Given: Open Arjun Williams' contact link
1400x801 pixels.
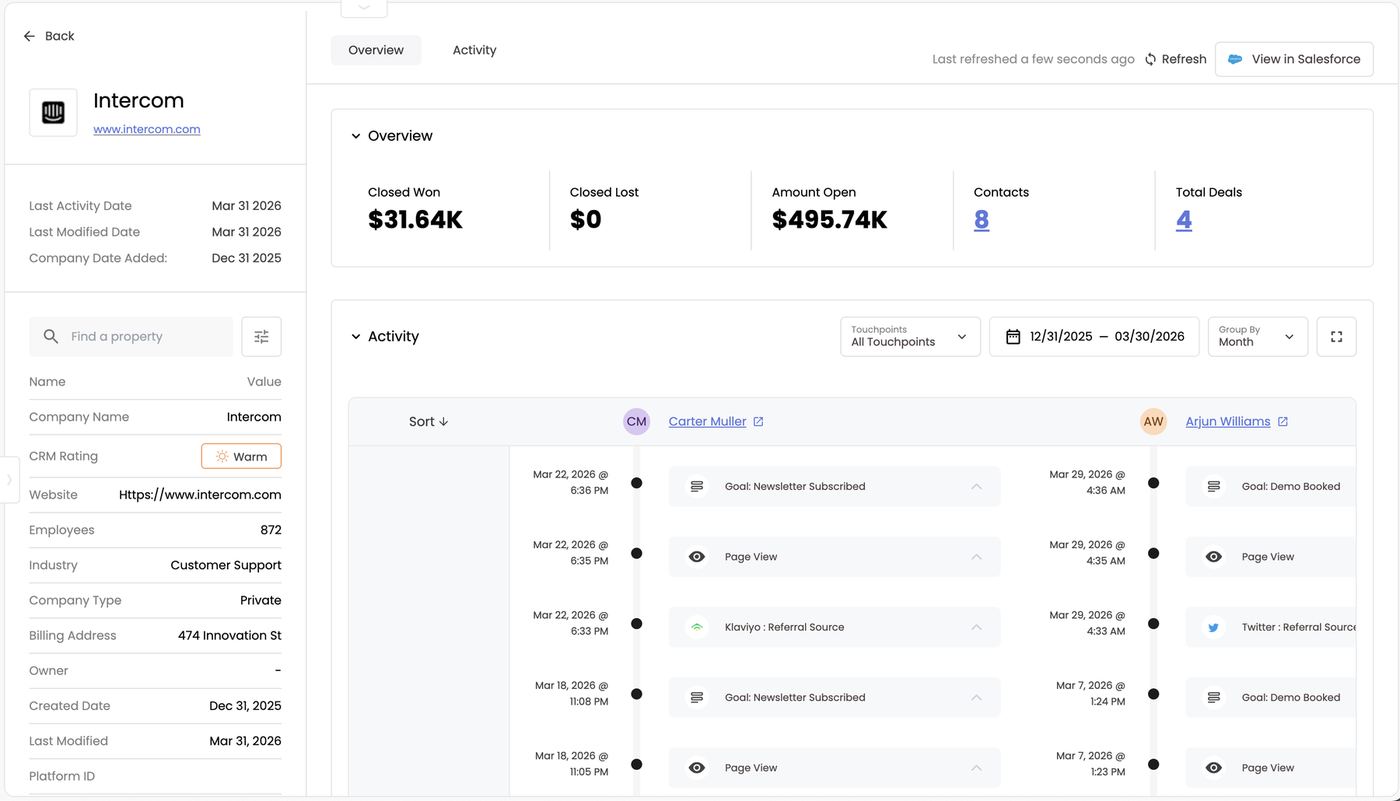Looking at the screenshot, I should [x=1228, y=422].
